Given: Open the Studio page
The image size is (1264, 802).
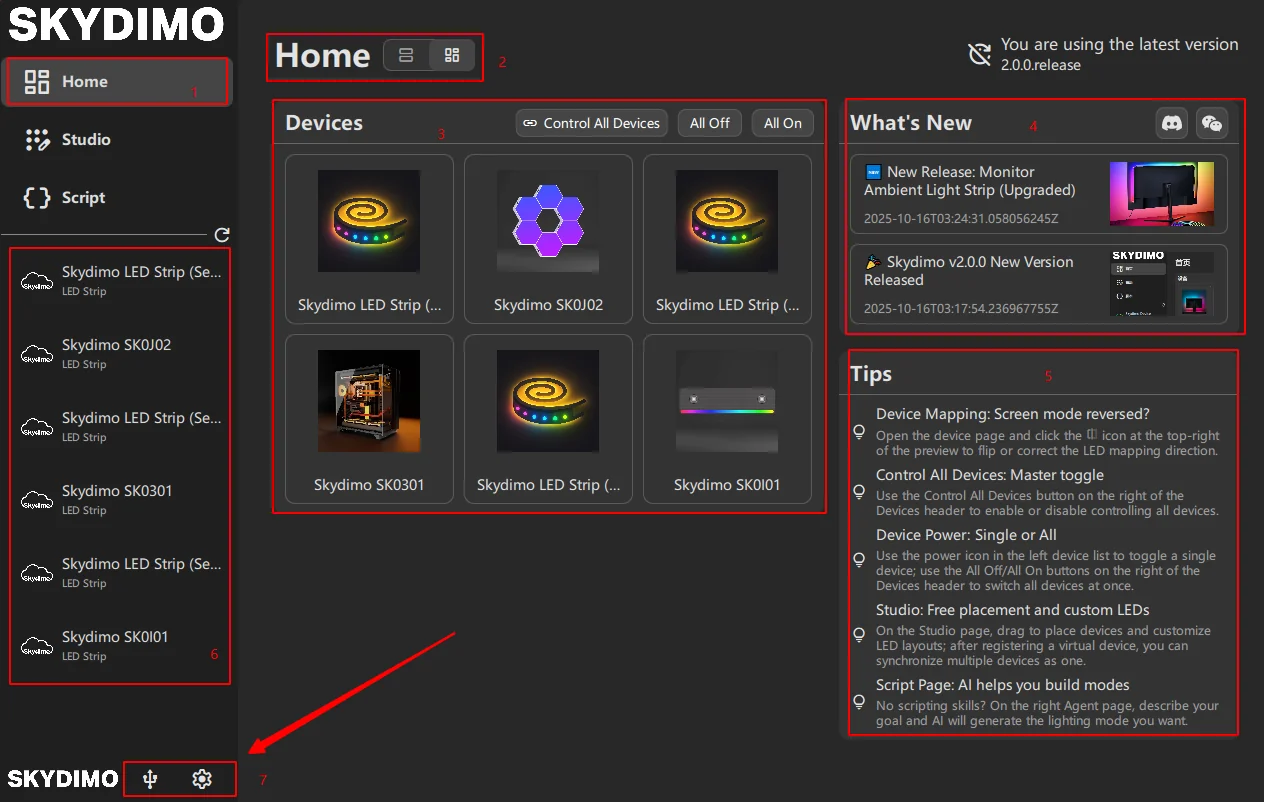Looking at the screenshot, I should 85,140.
